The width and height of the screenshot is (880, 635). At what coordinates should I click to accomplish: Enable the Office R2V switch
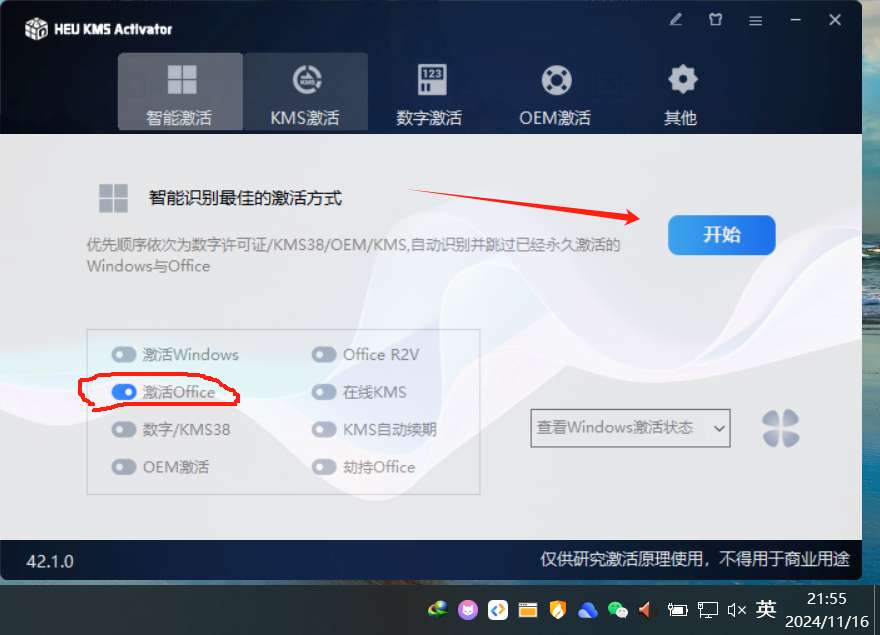[x=324, y=354]
